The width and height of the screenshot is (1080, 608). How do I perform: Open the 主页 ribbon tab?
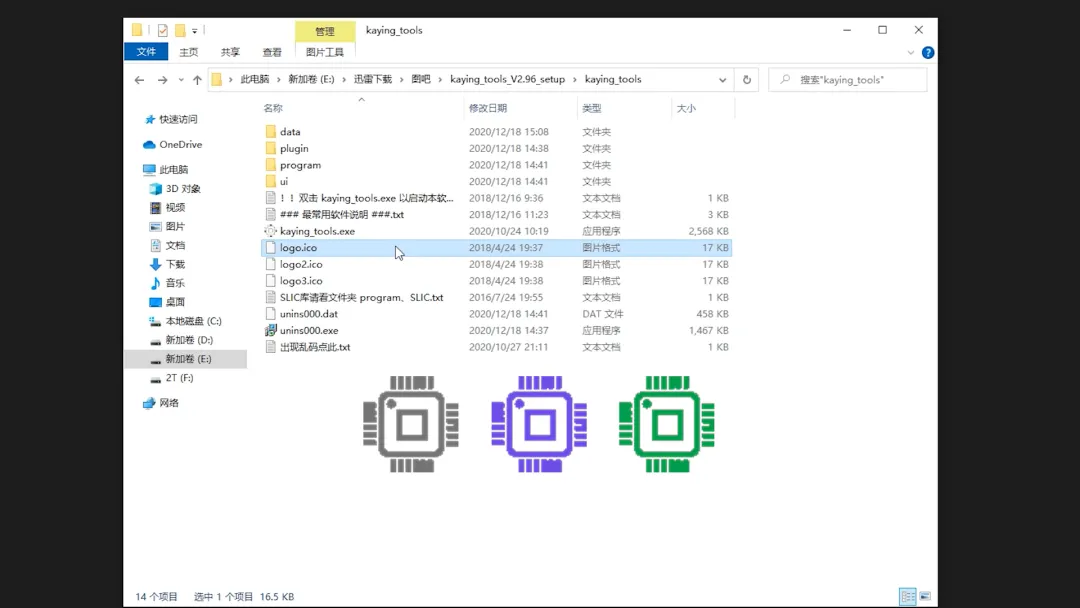click(x=189, y=52)
